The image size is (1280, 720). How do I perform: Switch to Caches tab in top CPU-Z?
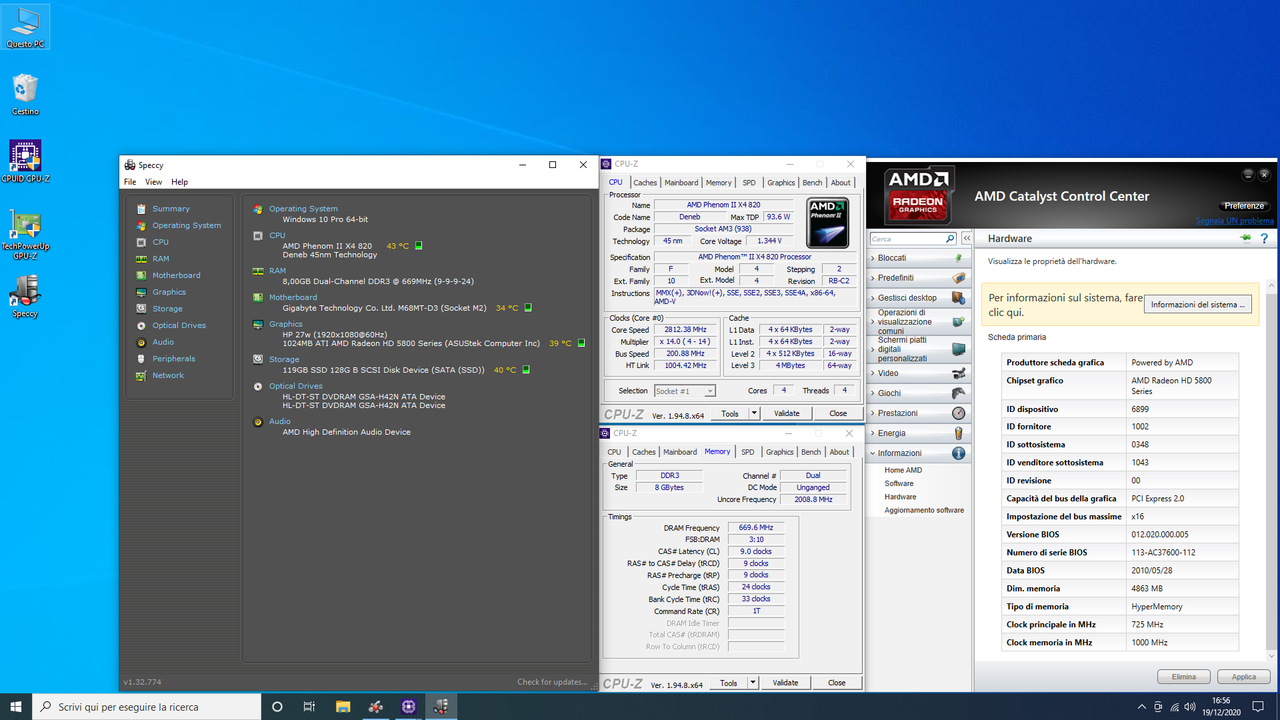[x=645, y=182]
